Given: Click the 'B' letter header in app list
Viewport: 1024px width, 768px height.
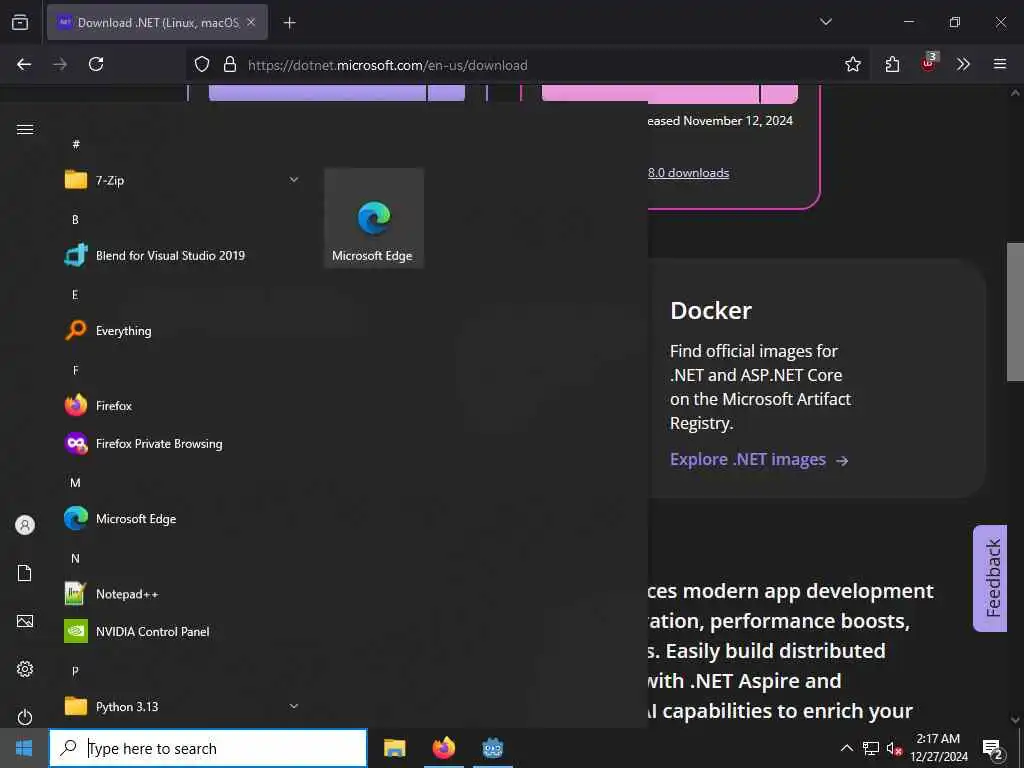Looking at the screenshot, I should point(75,219).
